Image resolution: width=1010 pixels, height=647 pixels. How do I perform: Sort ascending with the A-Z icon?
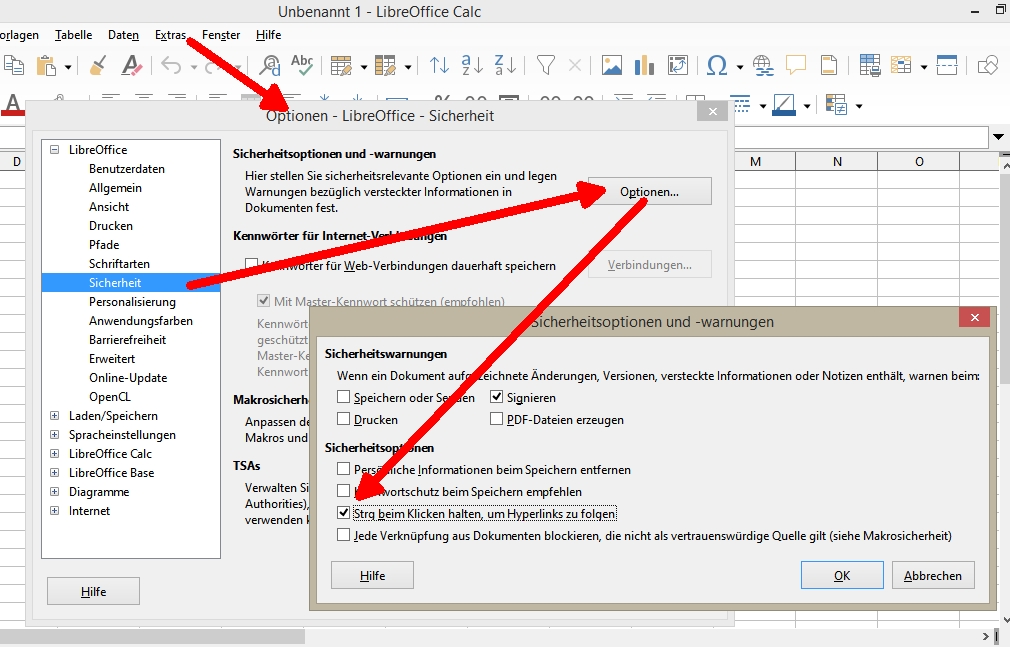(x=472, y=65)
